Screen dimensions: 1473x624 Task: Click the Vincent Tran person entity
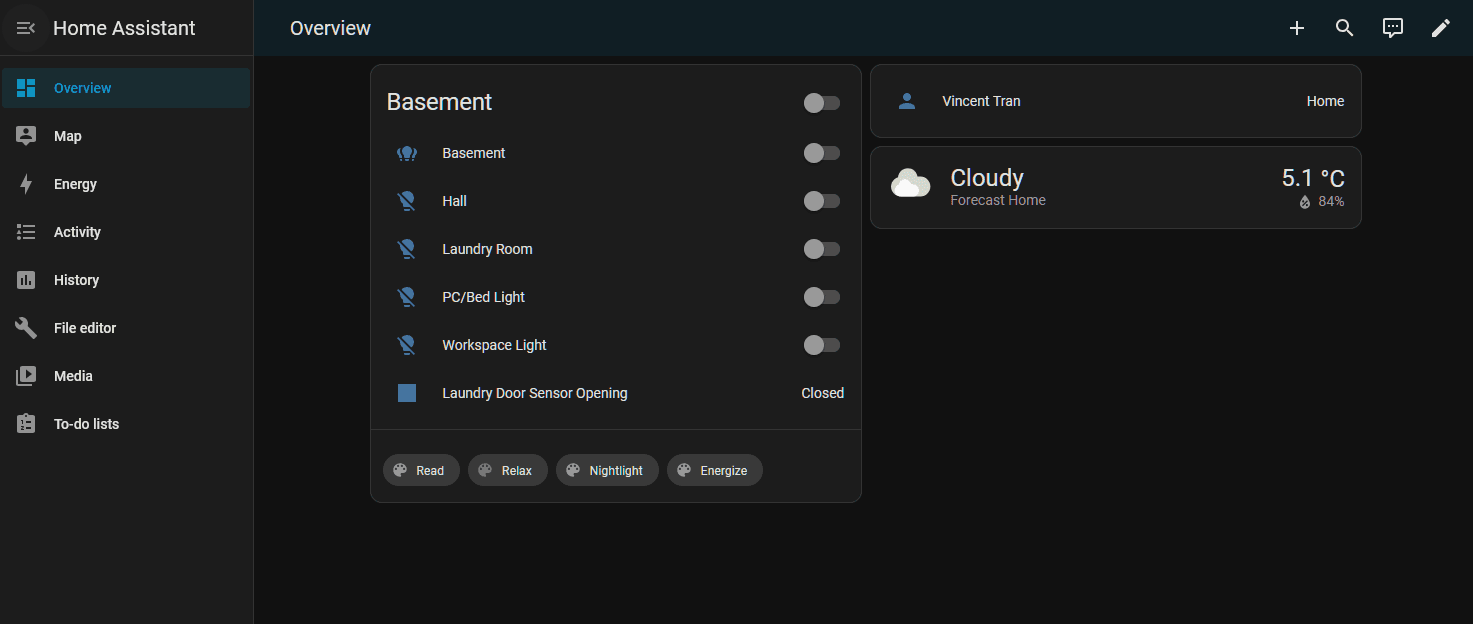coord(1115,100)
